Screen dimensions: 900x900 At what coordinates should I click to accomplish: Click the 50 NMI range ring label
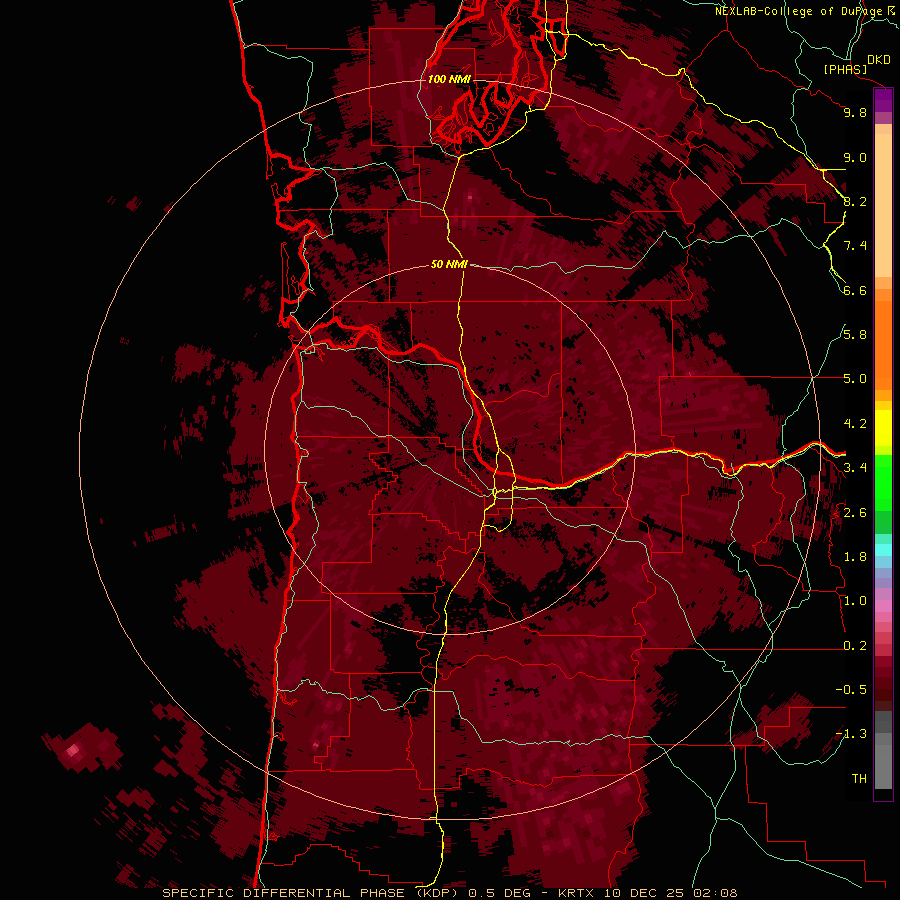[449, 264]
